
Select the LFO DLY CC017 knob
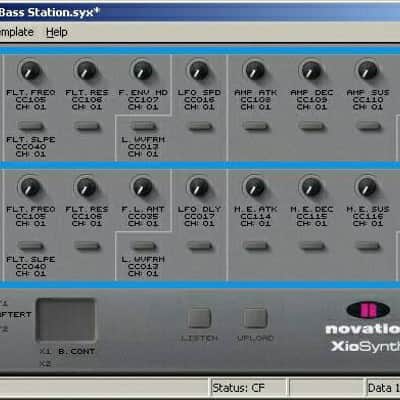[x=199, y=187]
